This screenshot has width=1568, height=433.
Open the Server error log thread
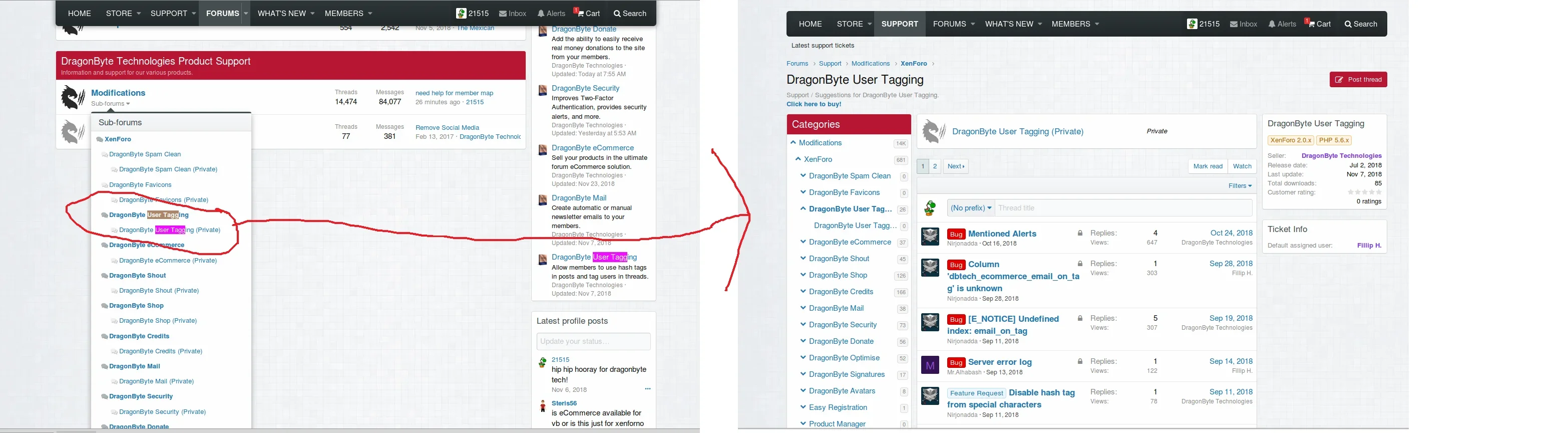tap(999, 362)
